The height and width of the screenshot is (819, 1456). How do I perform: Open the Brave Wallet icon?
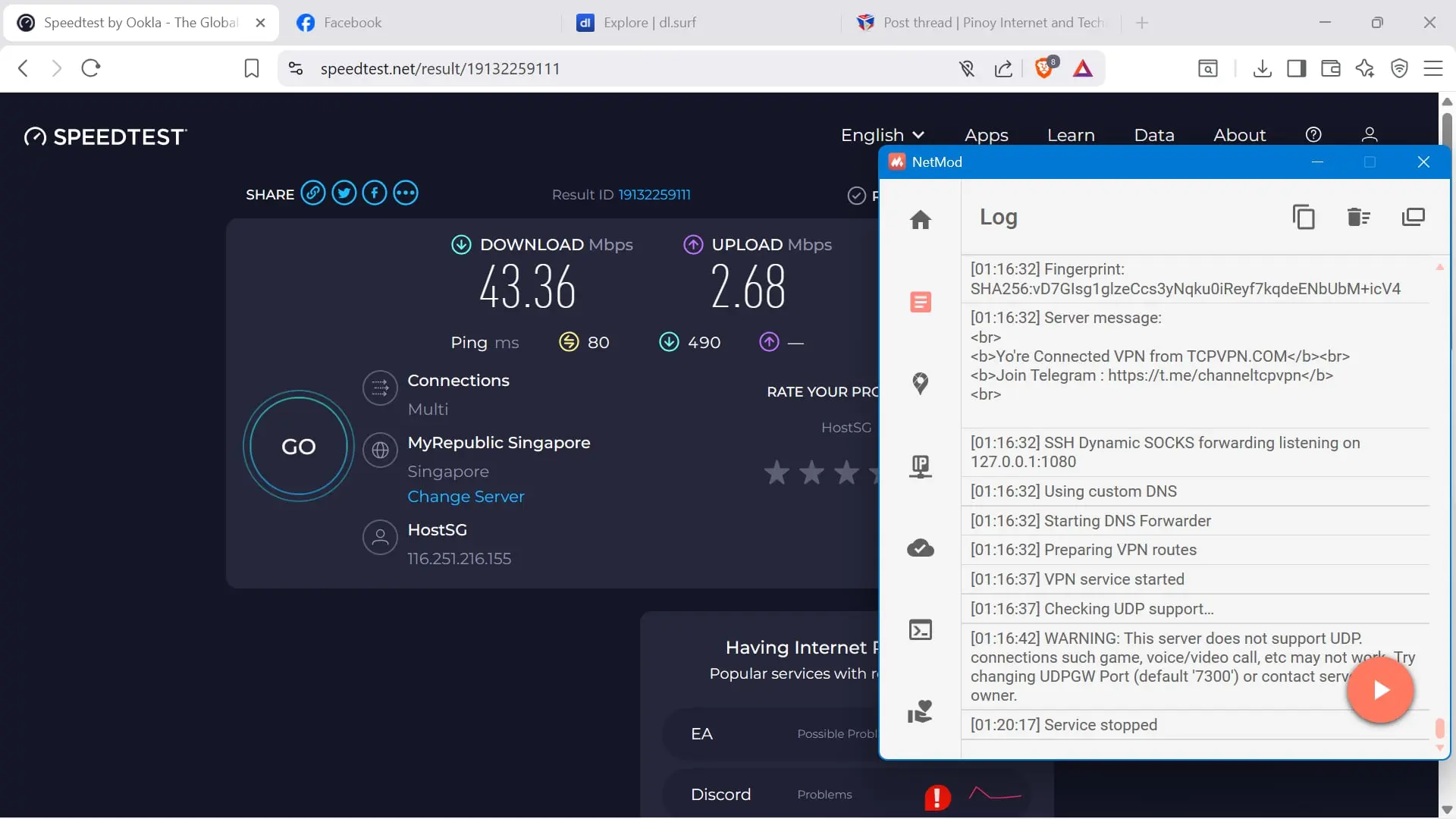(x=1331, y=68)
